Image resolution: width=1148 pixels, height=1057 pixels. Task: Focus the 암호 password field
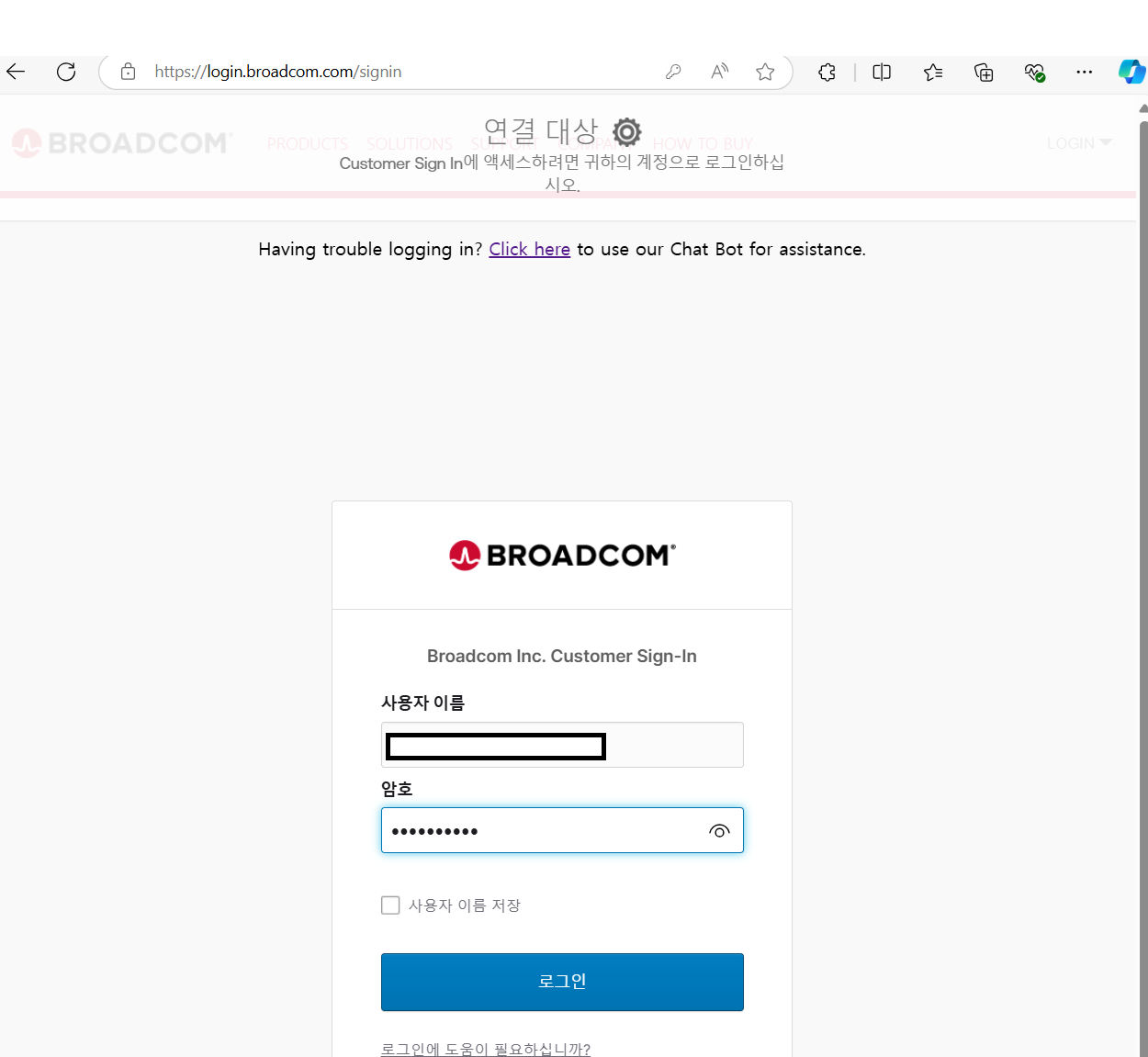[x=562, y=830]
